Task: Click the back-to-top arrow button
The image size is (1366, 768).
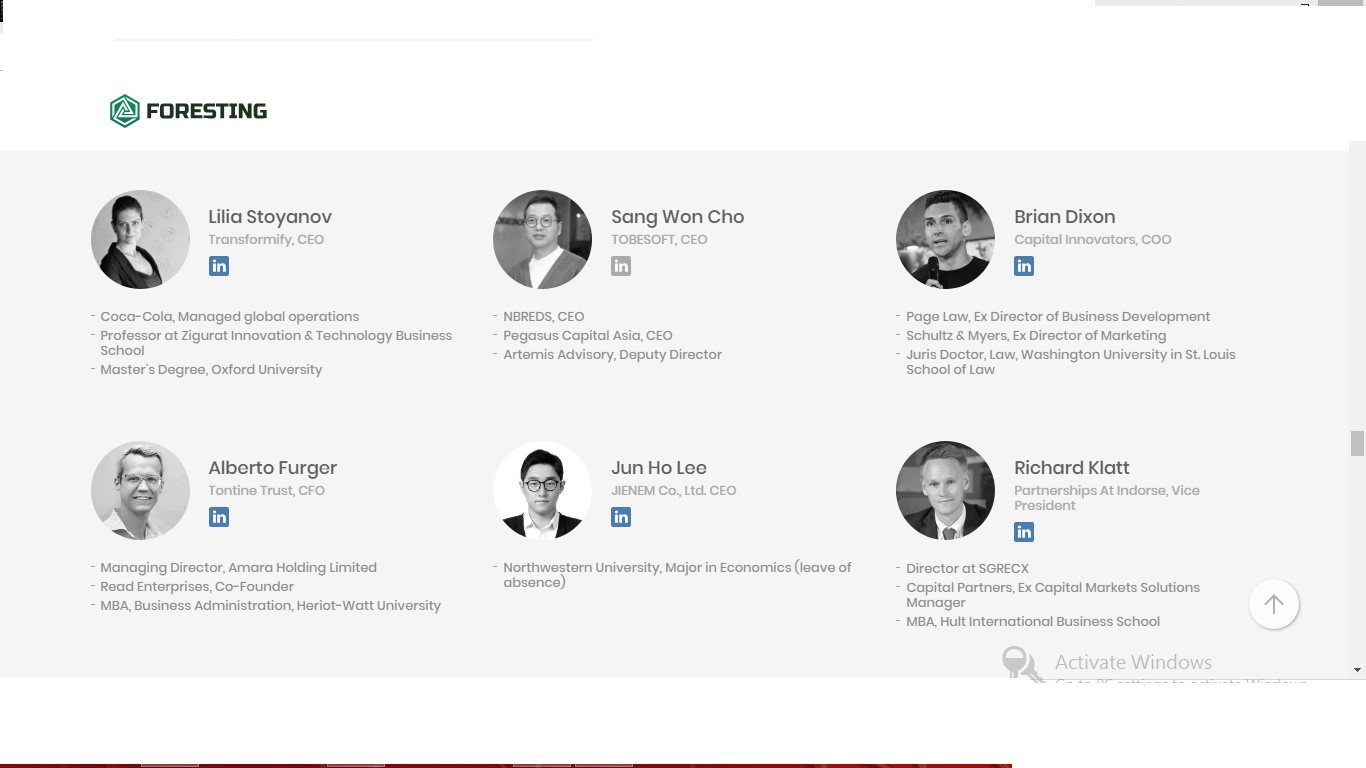Action: click(1274, 604)
